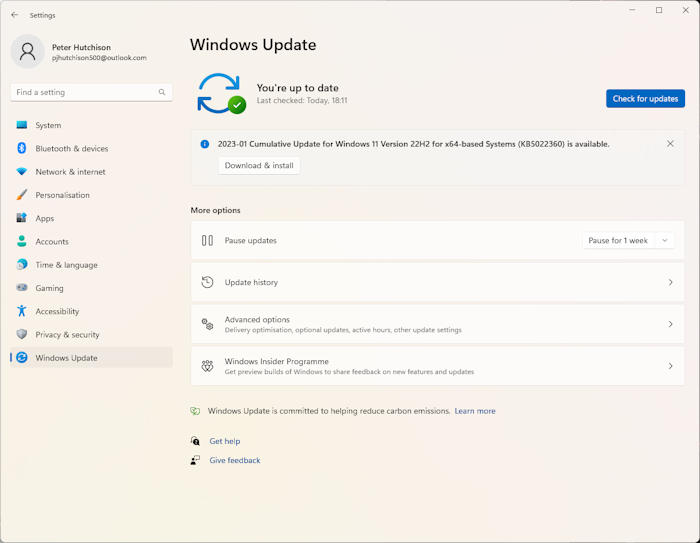Click the blue info icon beside cumulative update
The image size is (700, 543).
coord(204,144)
